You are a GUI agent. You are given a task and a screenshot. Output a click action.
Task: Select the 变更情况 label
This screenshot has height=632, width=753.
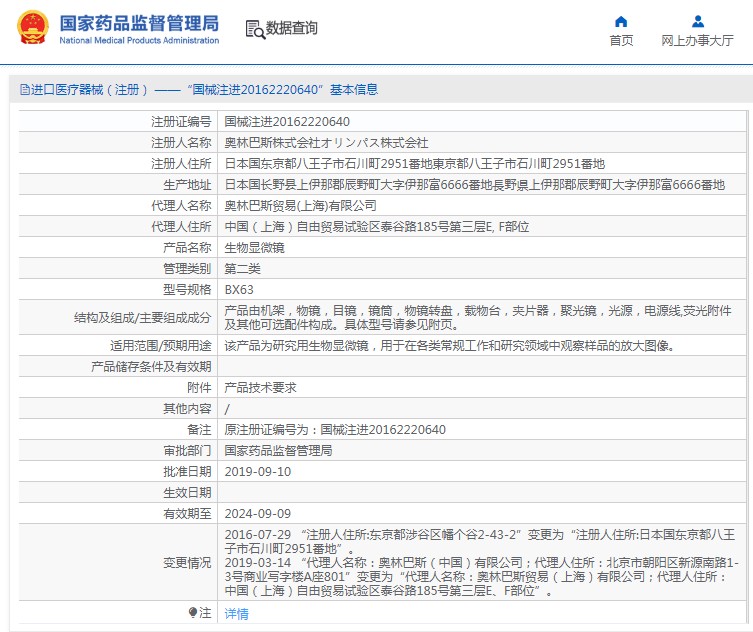187,562
